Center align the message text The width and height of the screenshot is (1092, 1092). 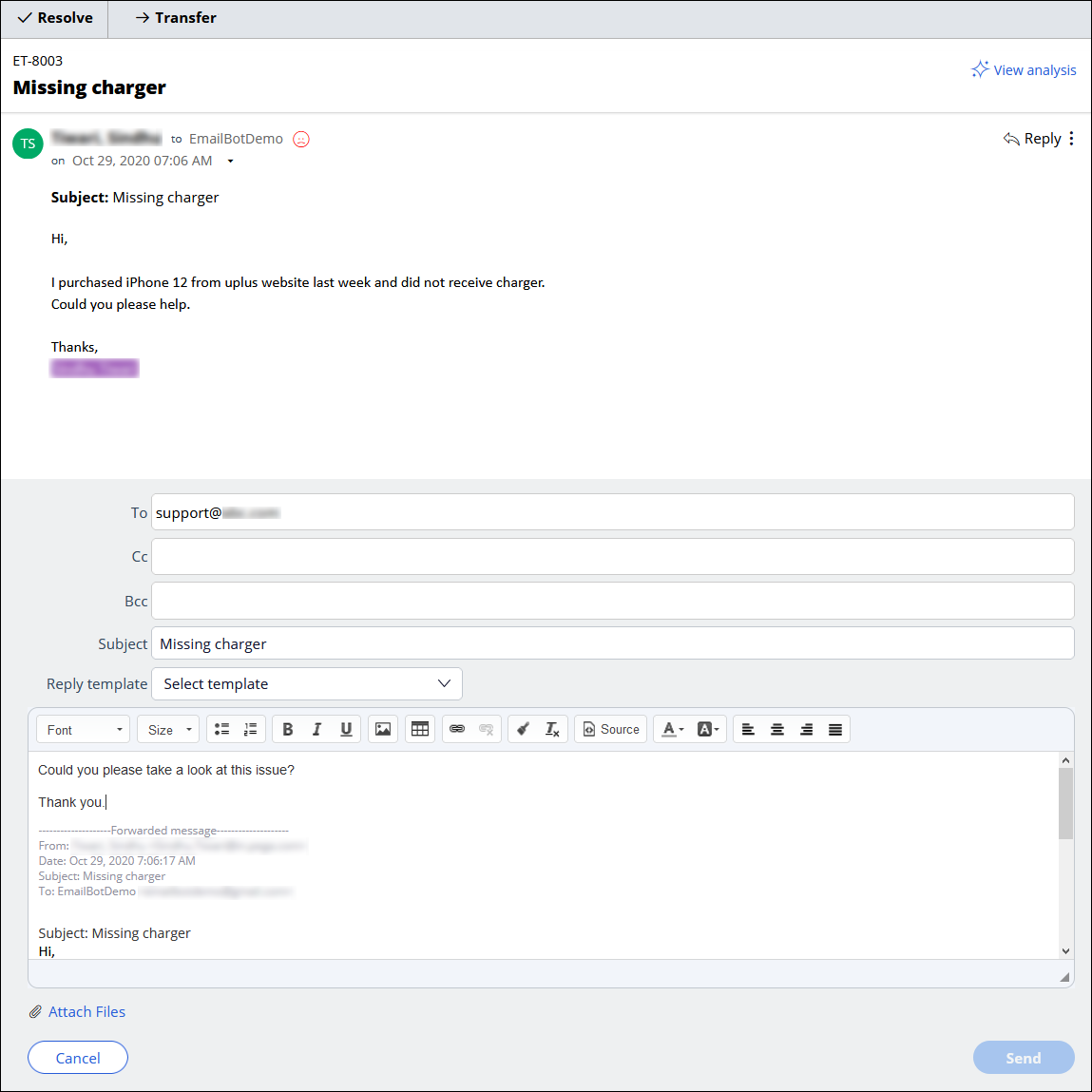tap(777, 729)
